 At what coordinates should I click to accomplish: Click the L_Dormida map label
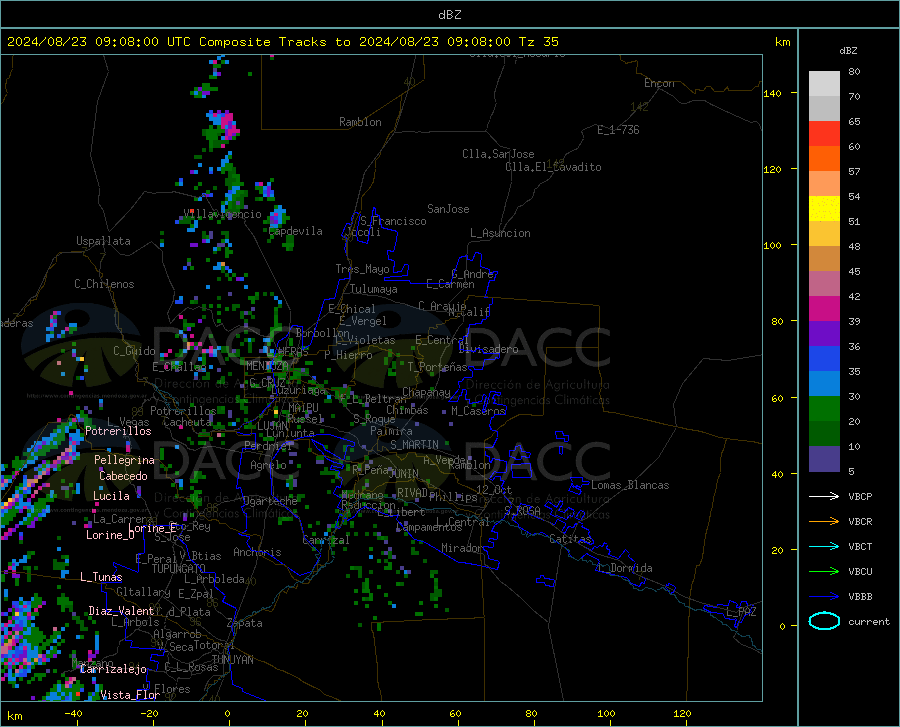[x=624, y=568]
